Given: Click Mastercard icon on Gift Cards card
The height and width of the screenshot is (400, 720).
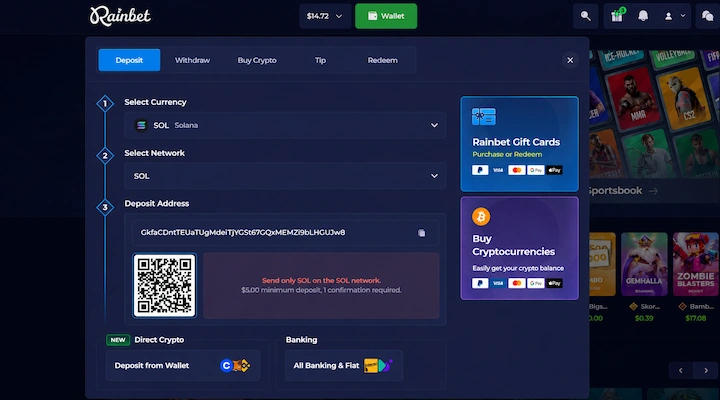Looking at the screenshot, I should pyautogui.click(x=517, y=170).
